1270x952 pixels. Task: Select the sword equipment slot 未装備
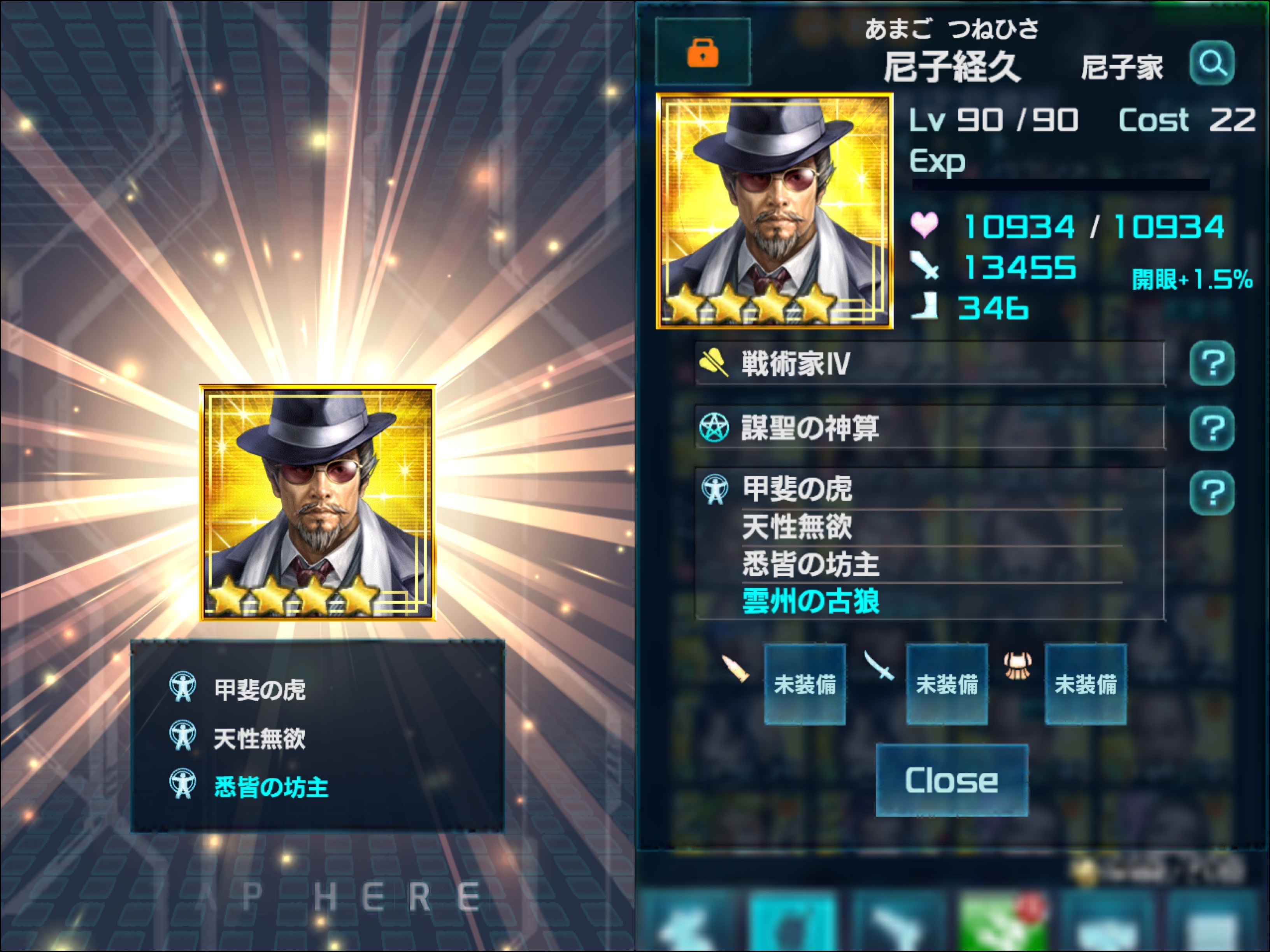tap(947, 684)
